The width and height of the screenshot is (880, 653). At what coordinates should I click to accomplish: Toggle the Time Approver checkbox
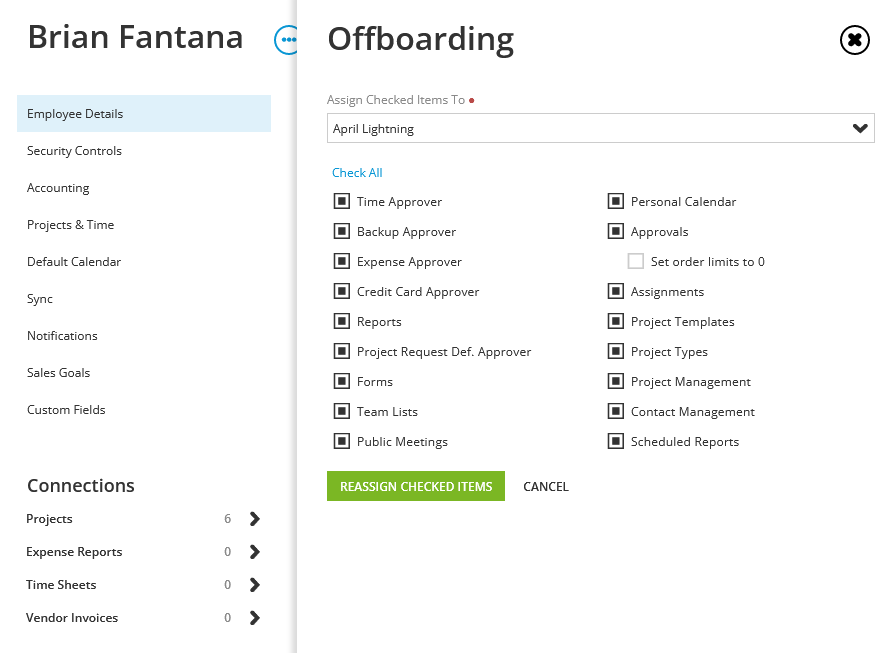tap(342, 201)
